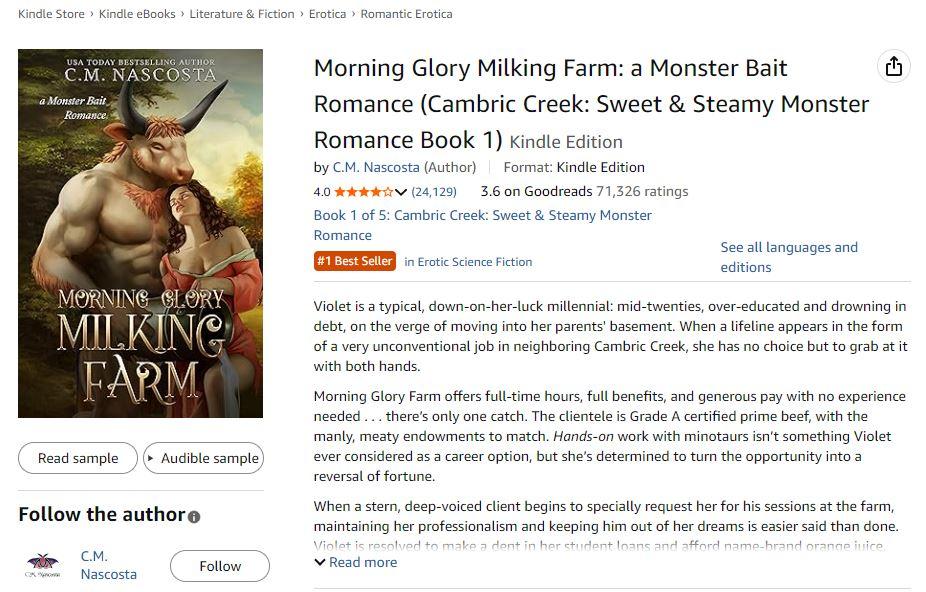Click the Read sample button
Viewport: 926px width, 592px height.
78,458
